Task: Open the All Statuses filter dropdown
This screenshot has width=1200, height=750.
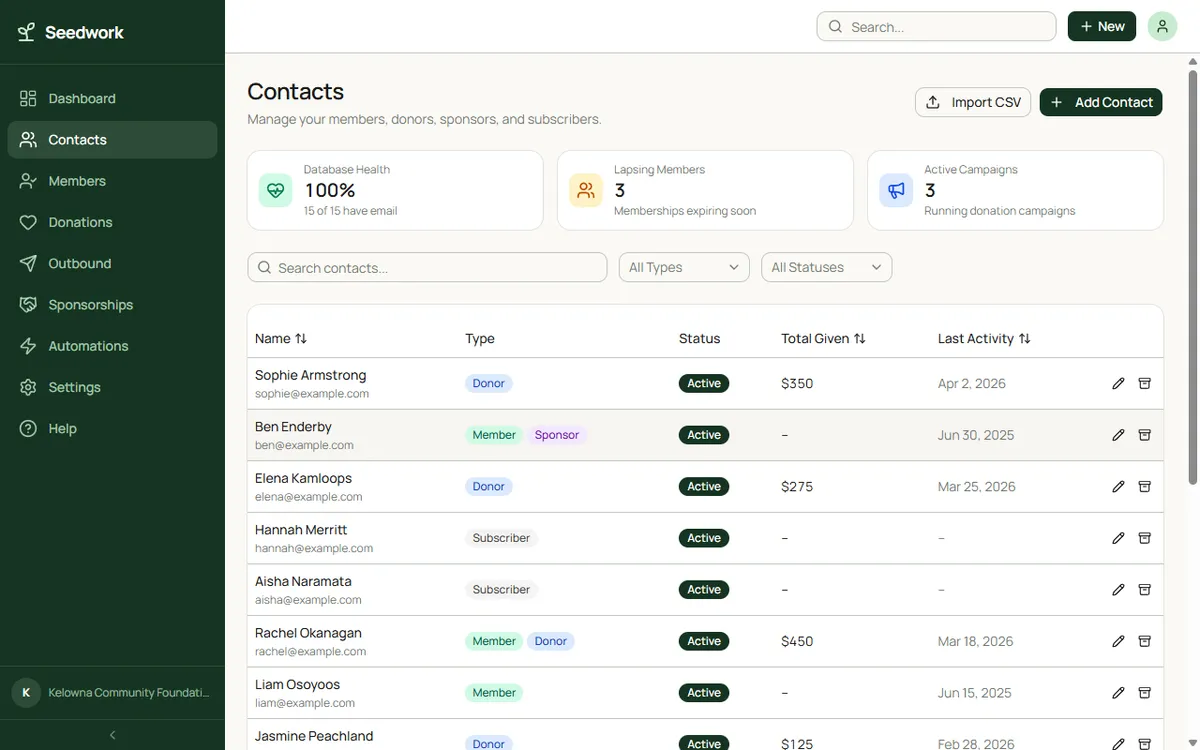Action: pos(826,267)
